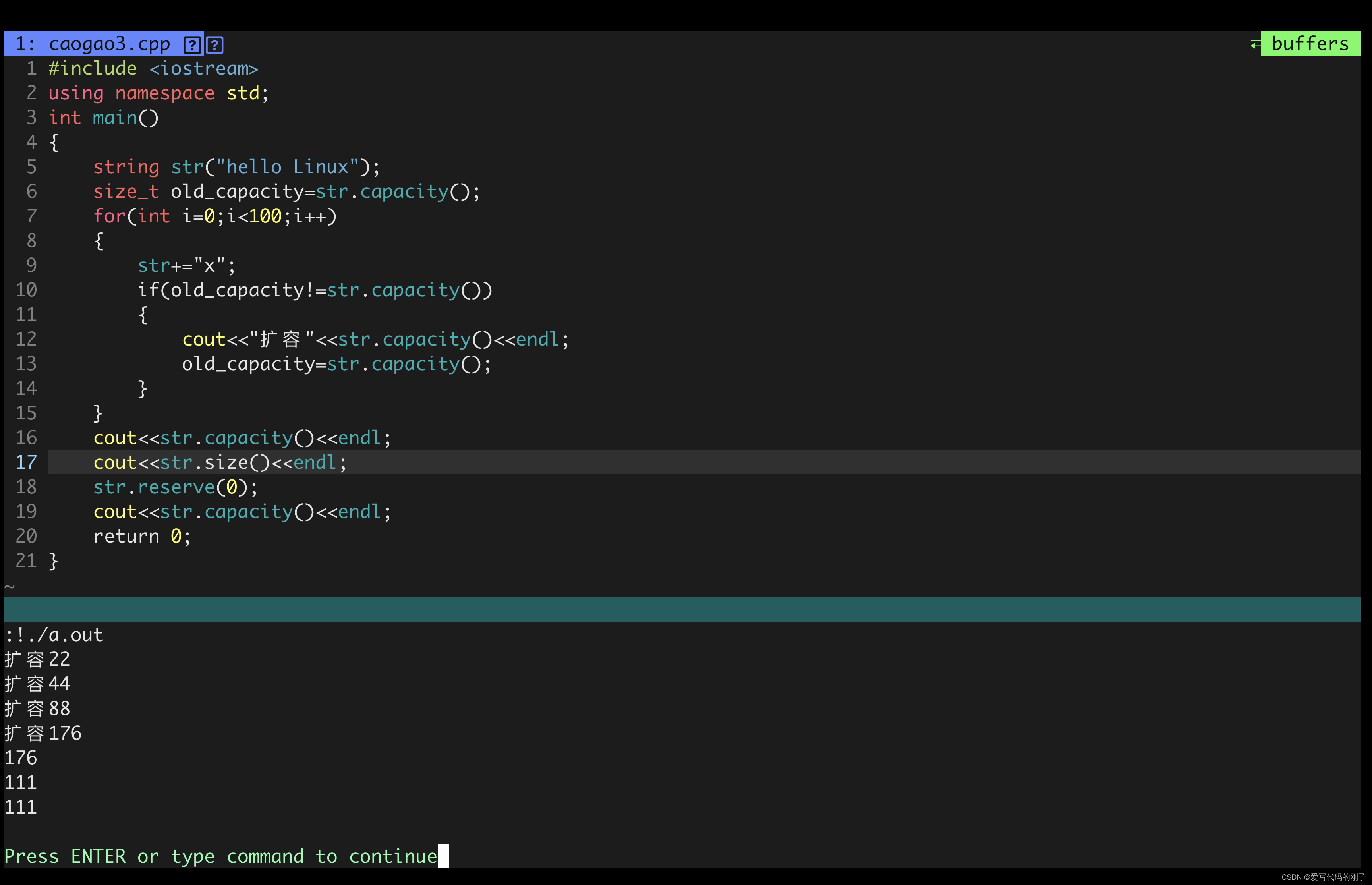
Task: Click output line '扩容176'
Action: [43, 733]
